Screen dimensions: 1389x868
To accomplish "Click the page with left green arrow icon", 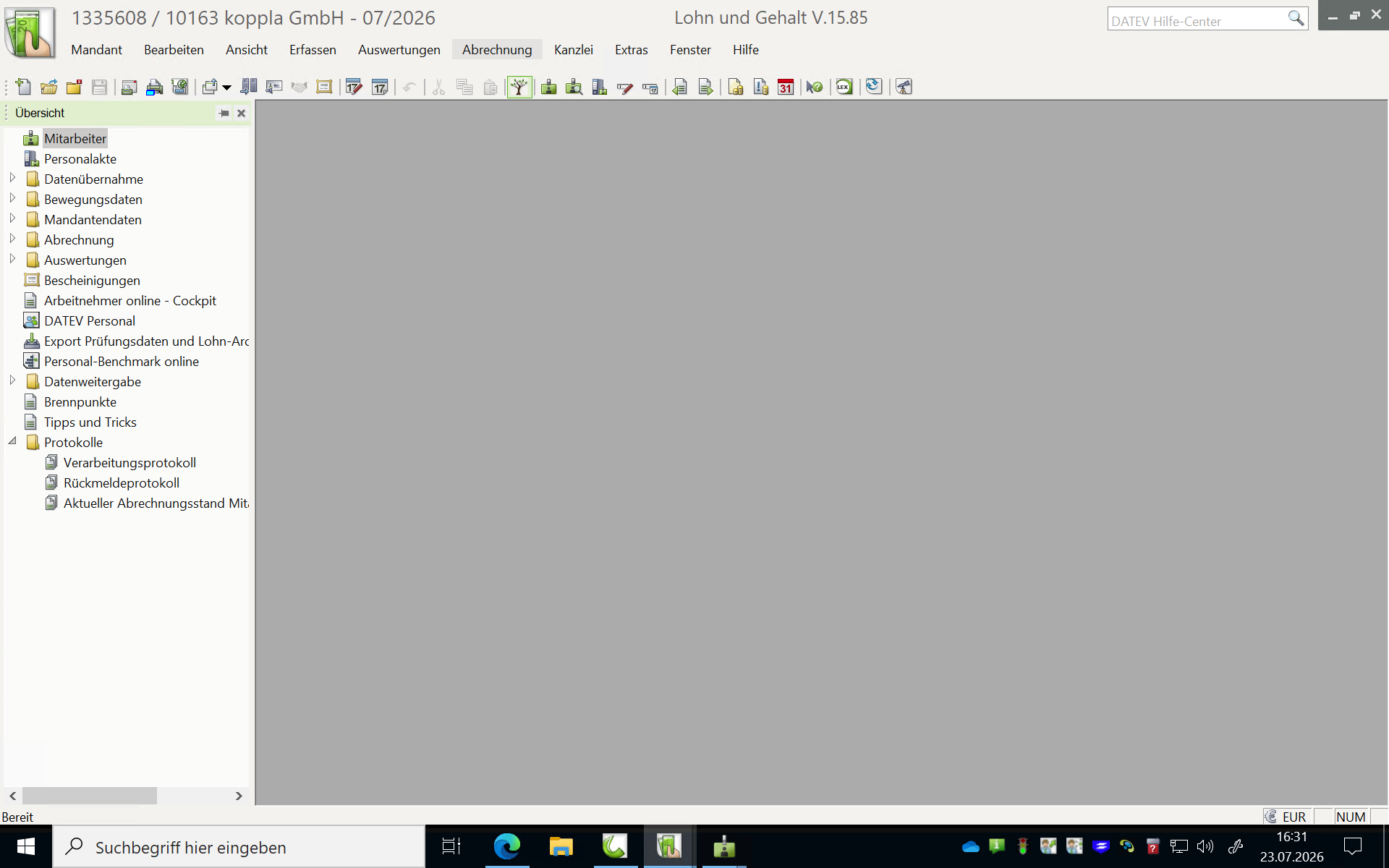I will [x=679, y=88].
